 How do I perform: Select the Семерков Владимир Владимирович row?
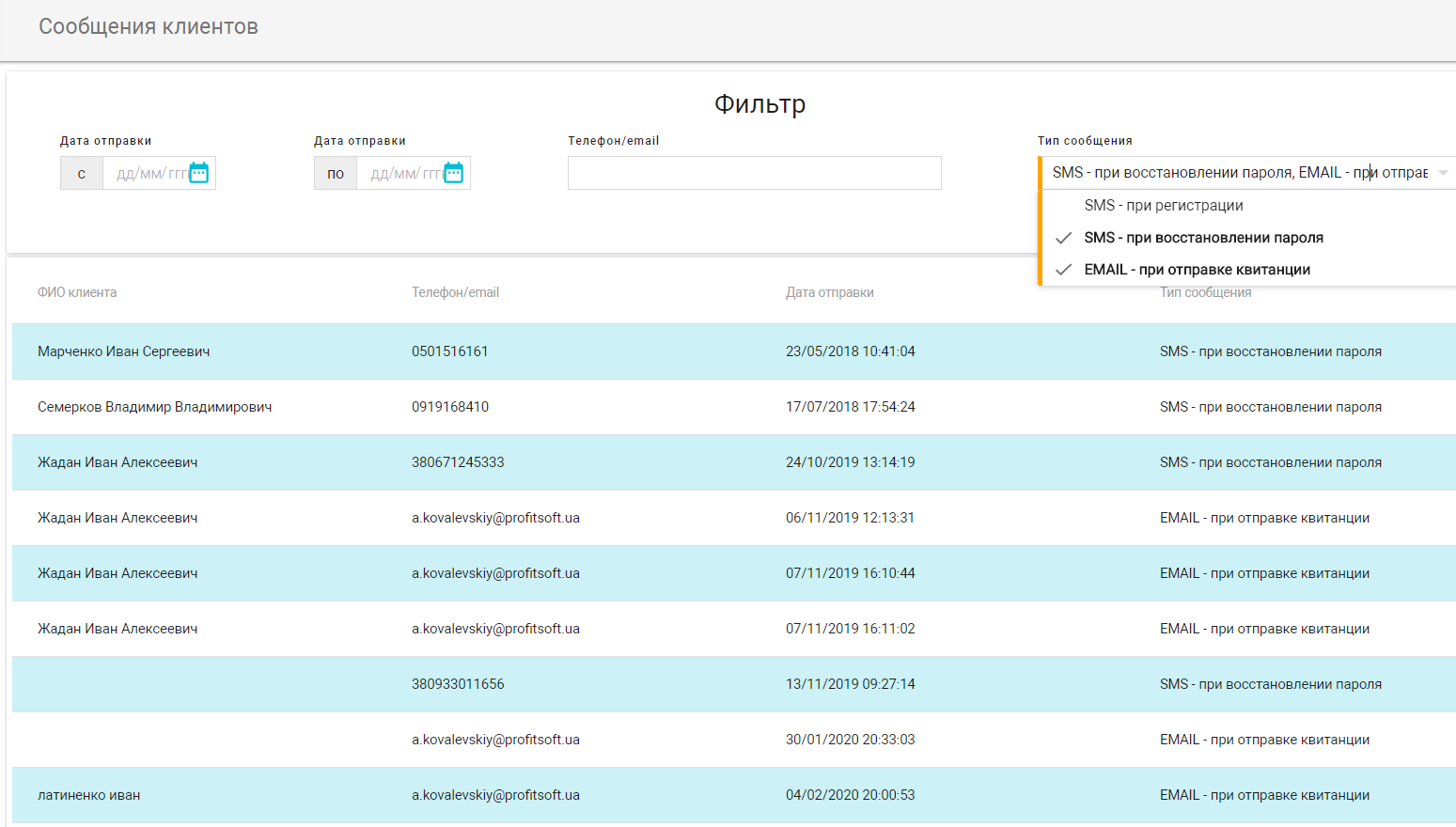[154, 407]
